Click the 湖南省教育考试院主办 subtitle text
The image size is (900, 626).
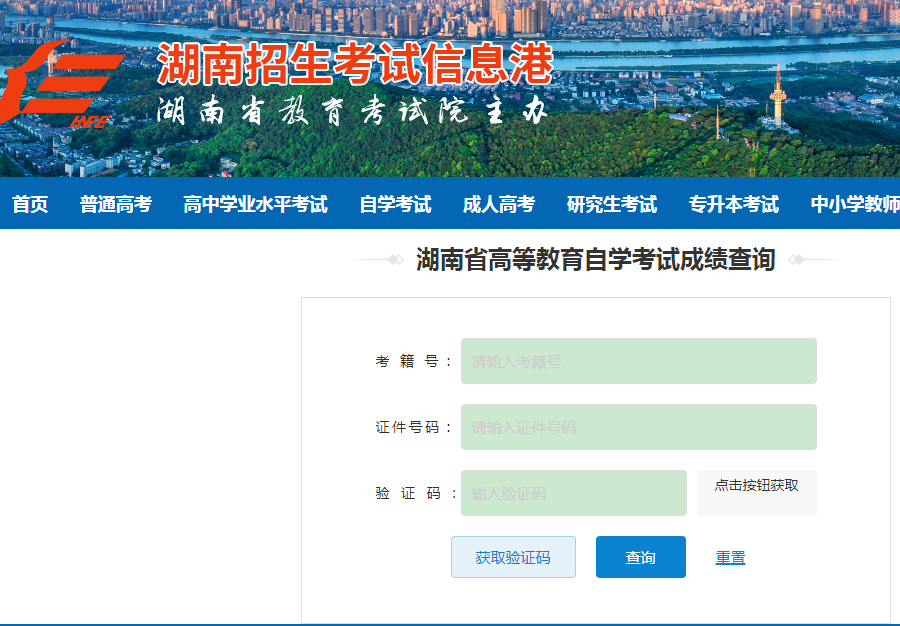tap(352, 113)
